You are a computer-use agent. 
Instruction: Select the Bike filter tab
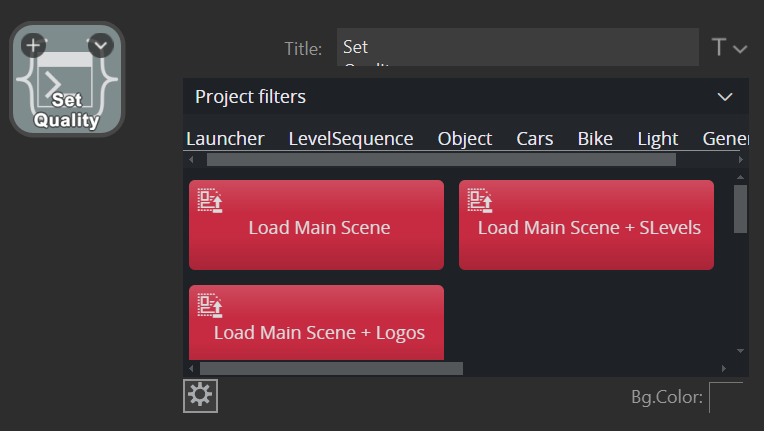(595, 139)
